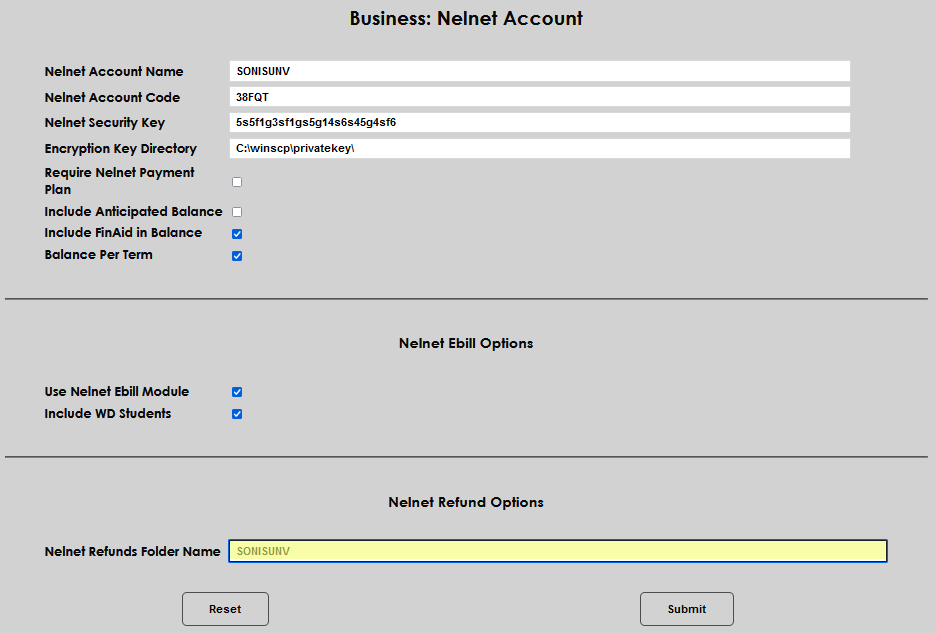The image size is (936, 633).
Task: Click inside the Nelnet Account Code field
Action: (x=540, y=96)
